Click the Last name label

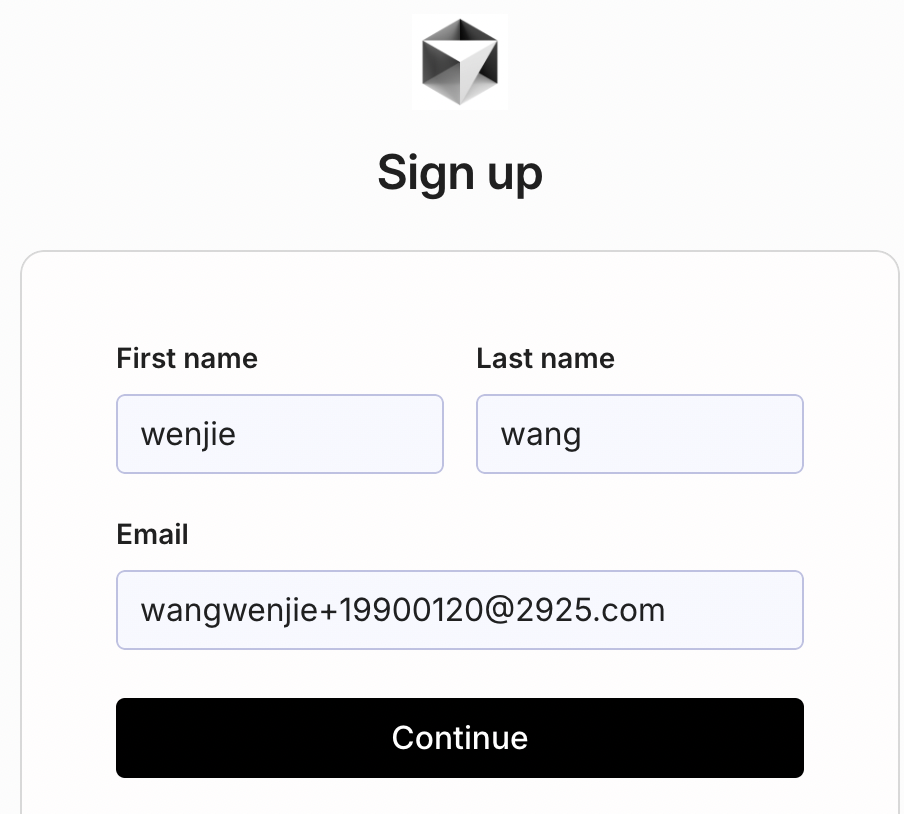click(545, 359)
